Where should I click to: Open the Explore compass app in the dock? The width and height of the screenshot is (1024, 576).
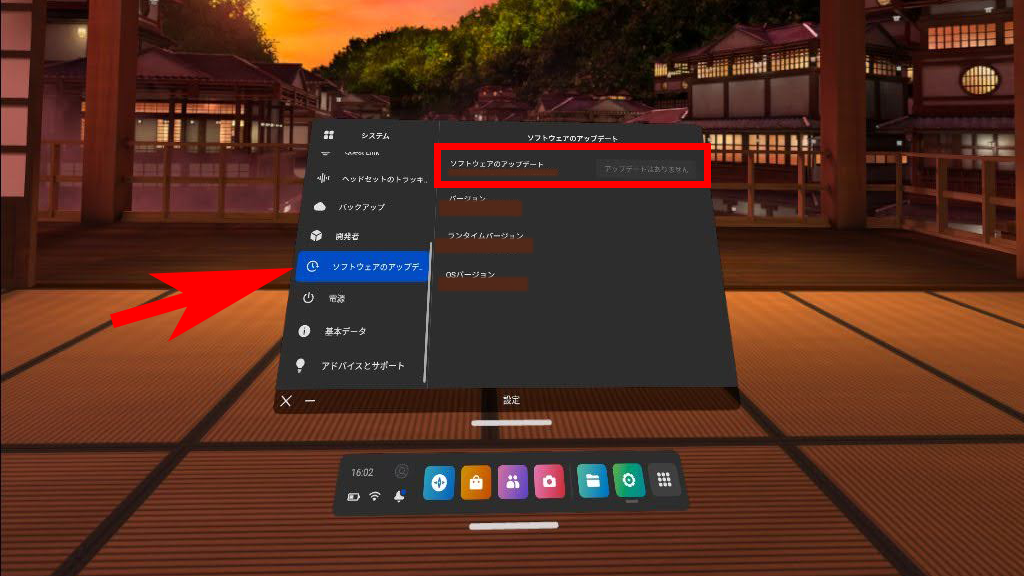439,483
